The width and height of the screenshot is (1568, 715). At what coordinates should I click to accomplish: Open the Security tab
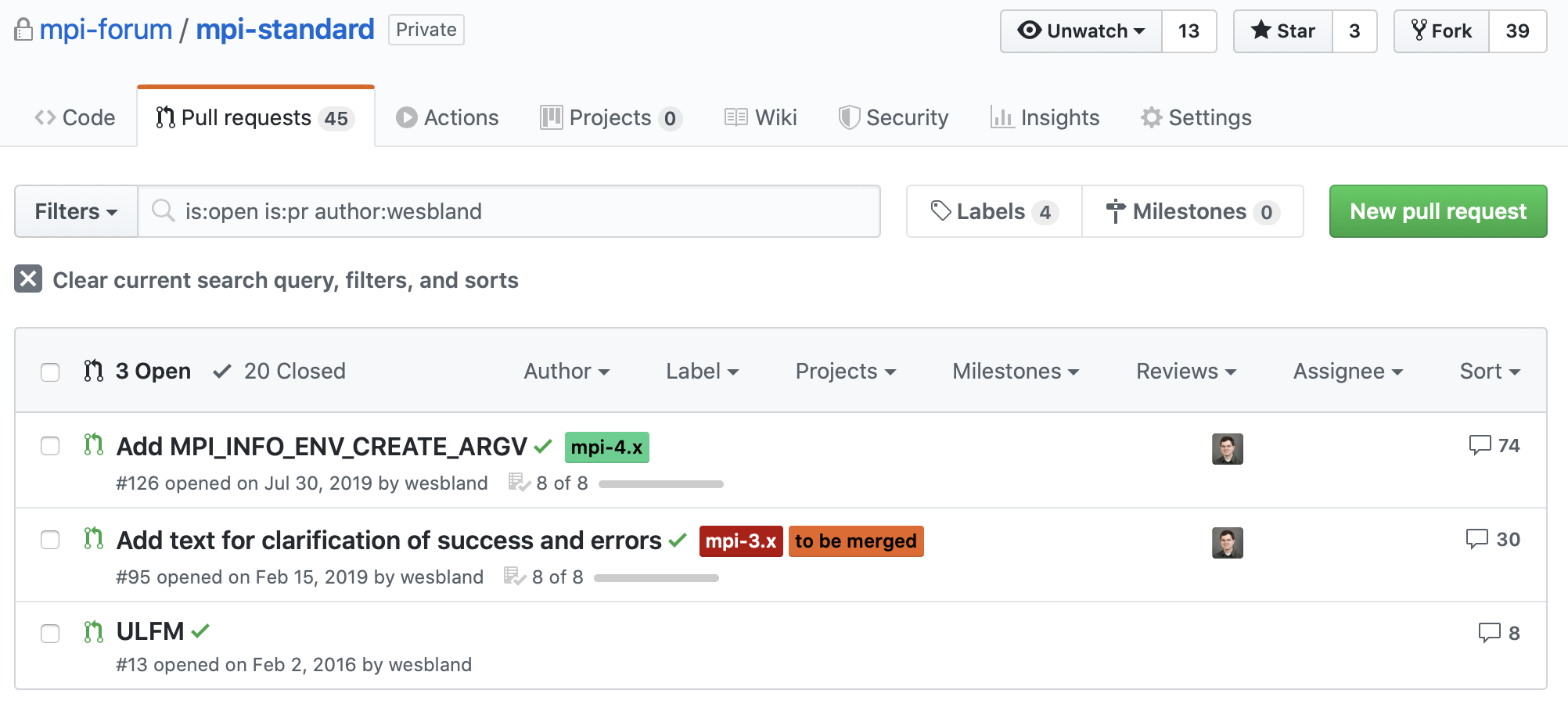click(x=893, y=117)
